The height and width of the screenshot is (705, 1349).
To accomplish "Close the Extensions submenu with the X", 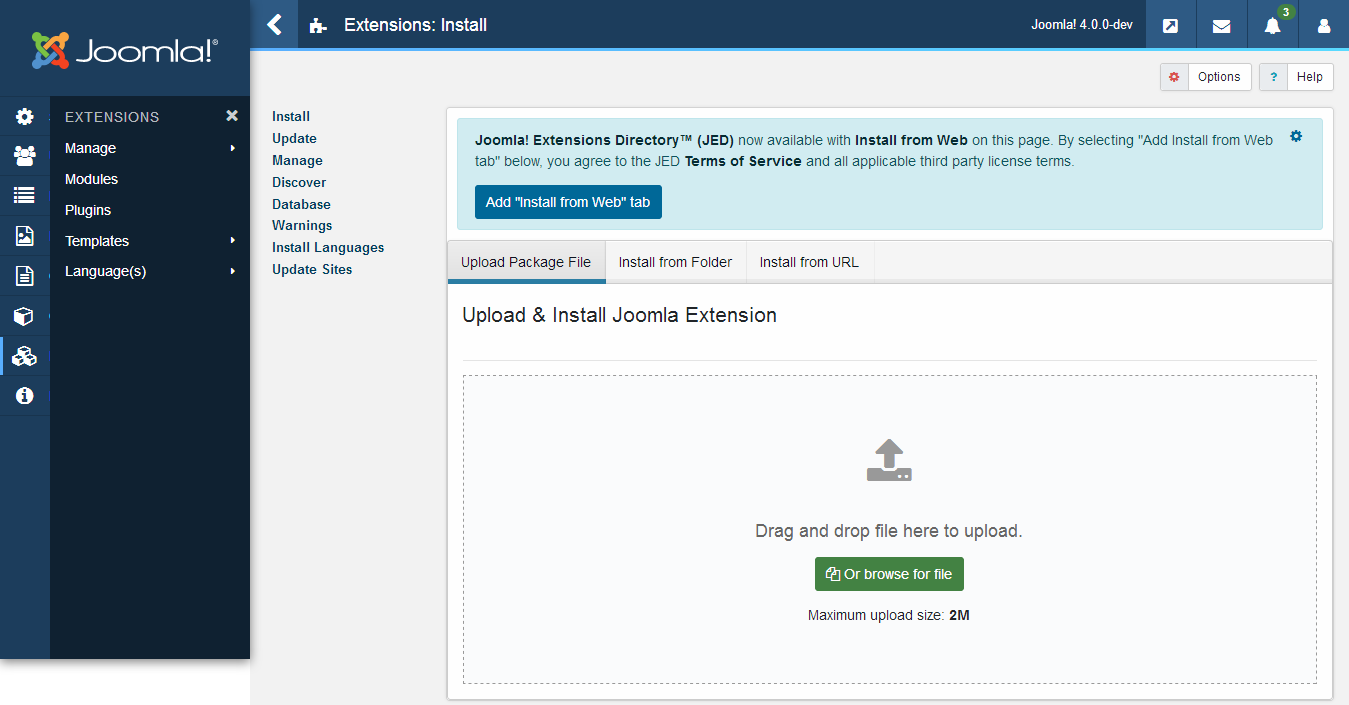I will (x=232, y=116).
